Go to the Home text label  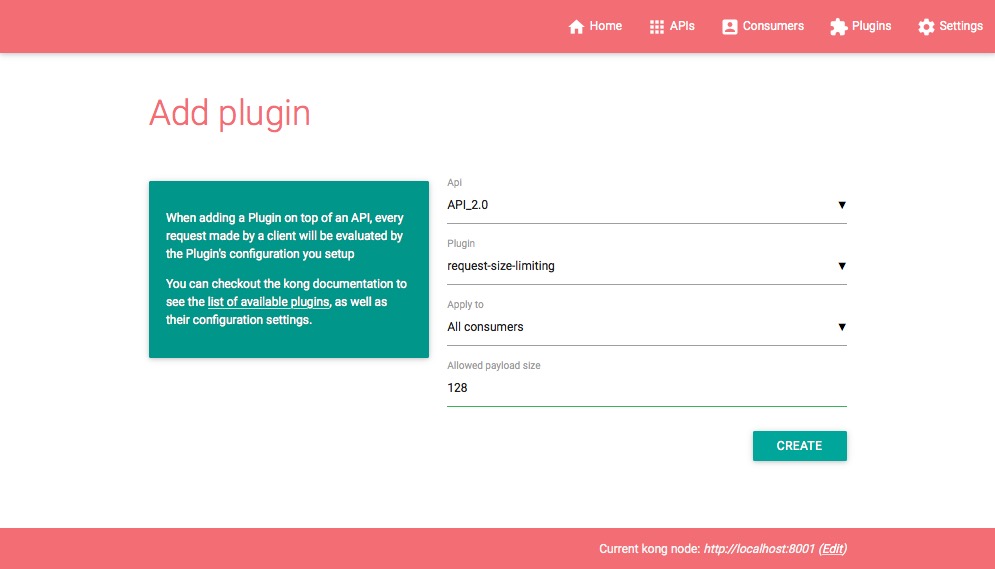606,26
